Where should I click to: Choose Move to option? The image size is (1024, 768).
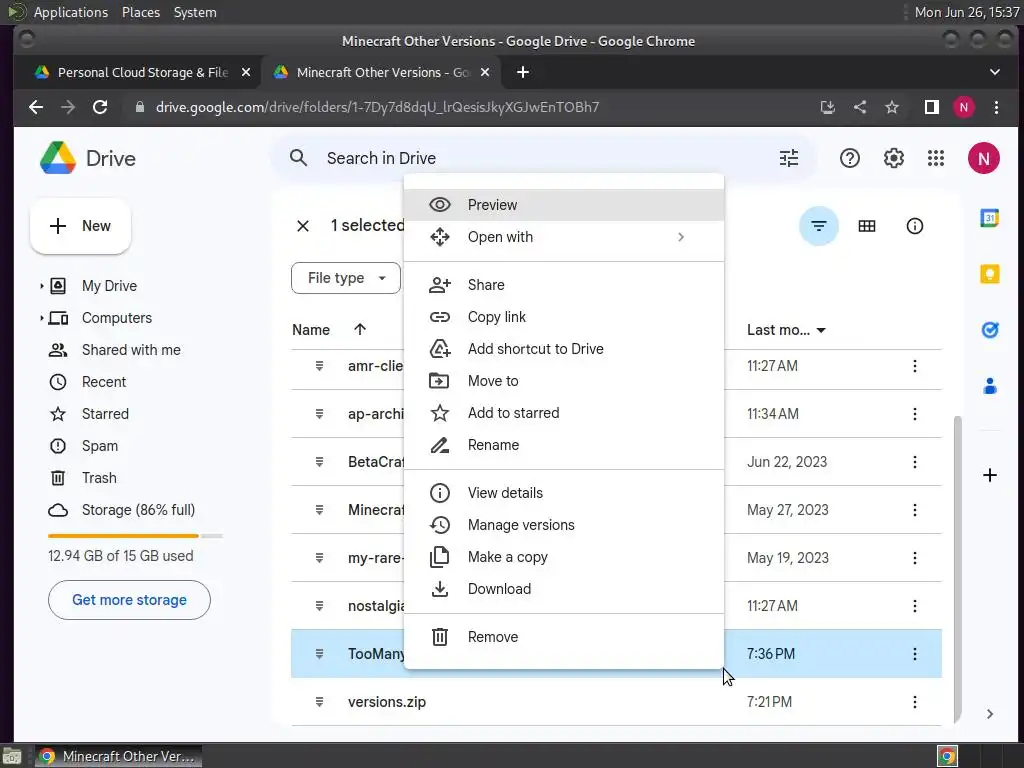point(564,381)
